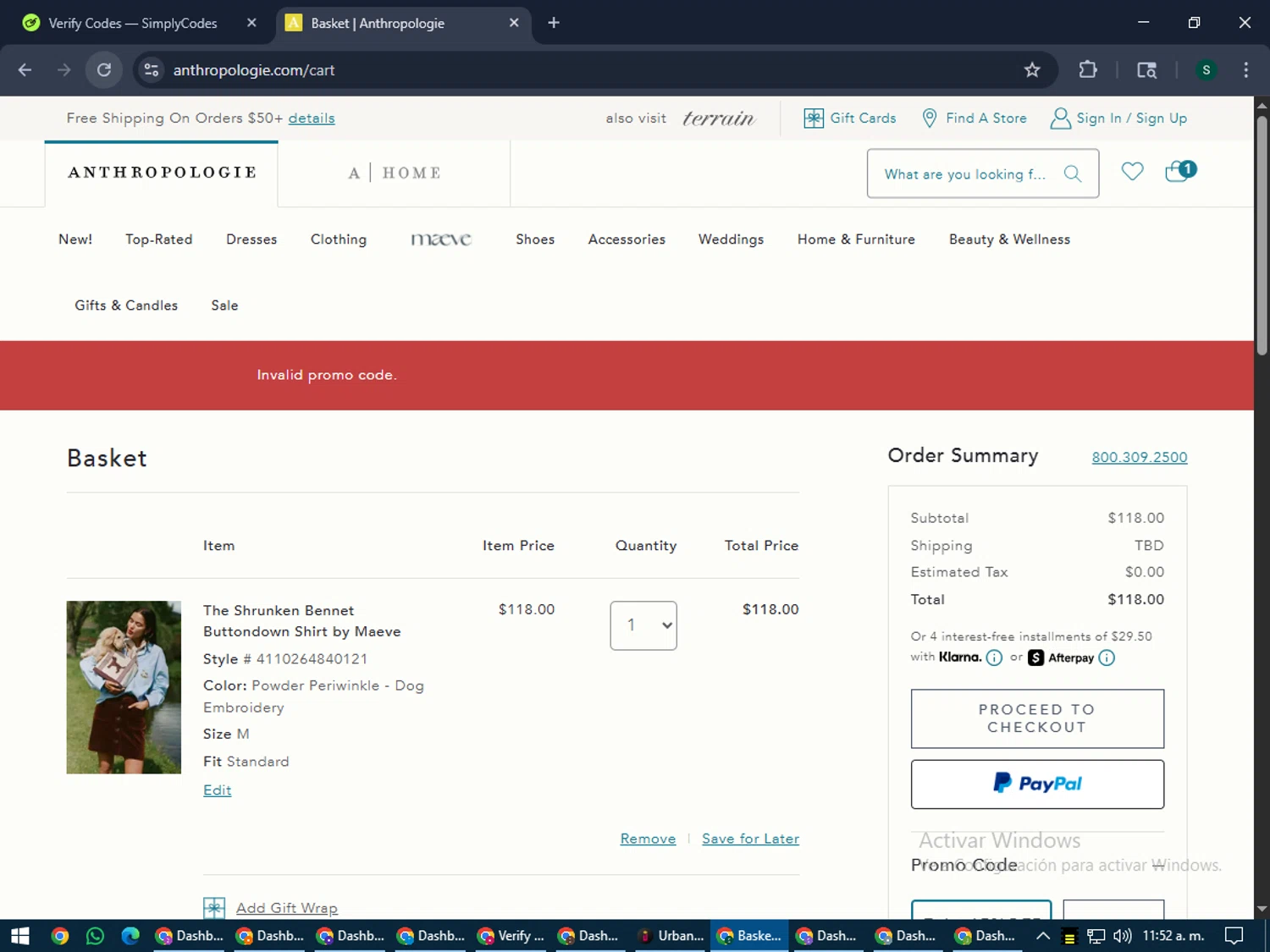Open a new browser tab with plus
1270x952 pixels.
click(554, 23)
